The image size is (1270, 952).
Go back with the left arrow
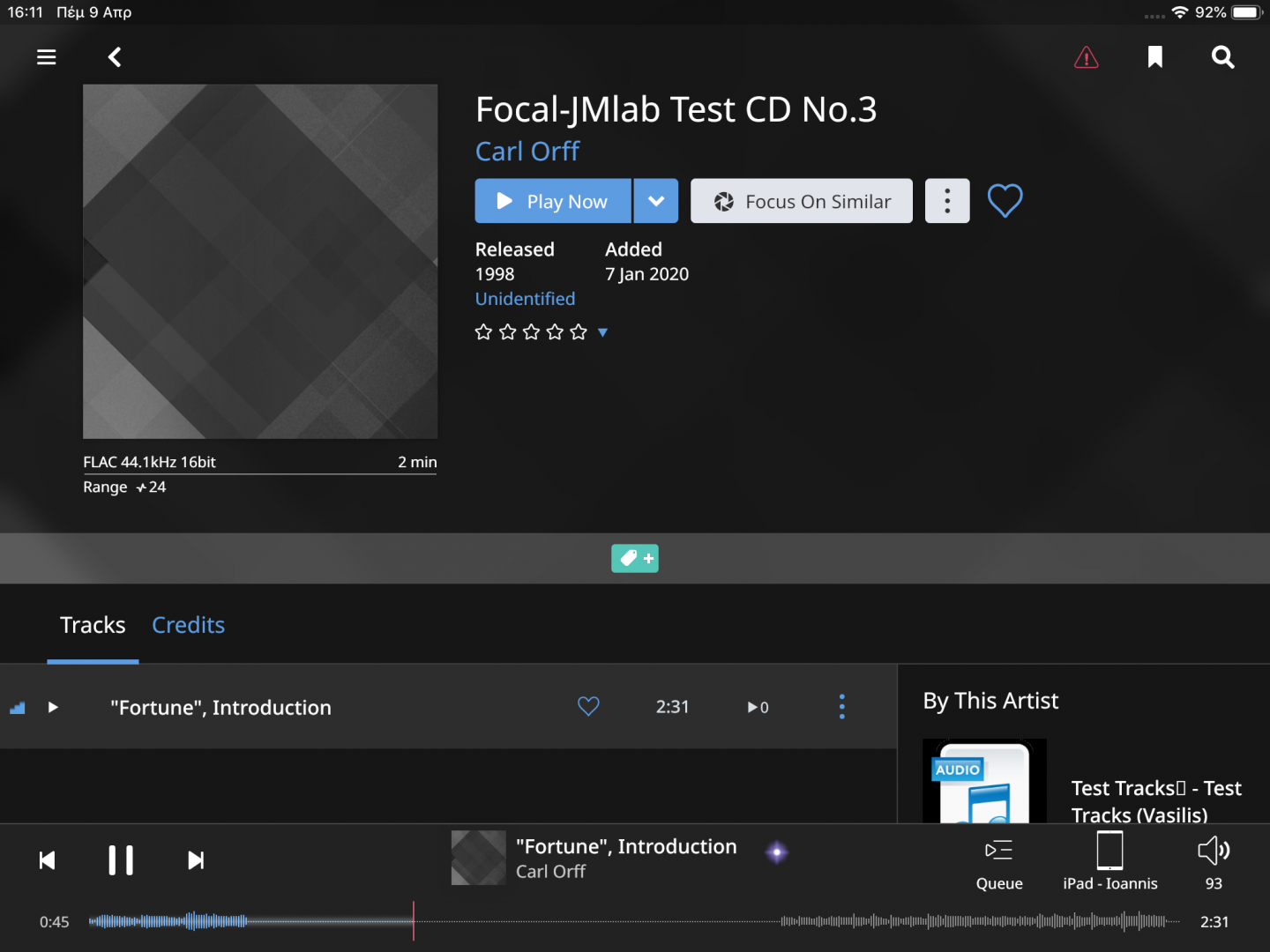(115, 57)
